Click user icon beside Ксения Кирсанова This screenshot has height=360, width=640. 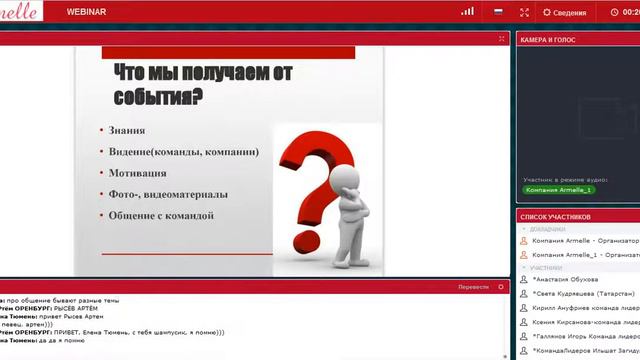tap(524, 322)
